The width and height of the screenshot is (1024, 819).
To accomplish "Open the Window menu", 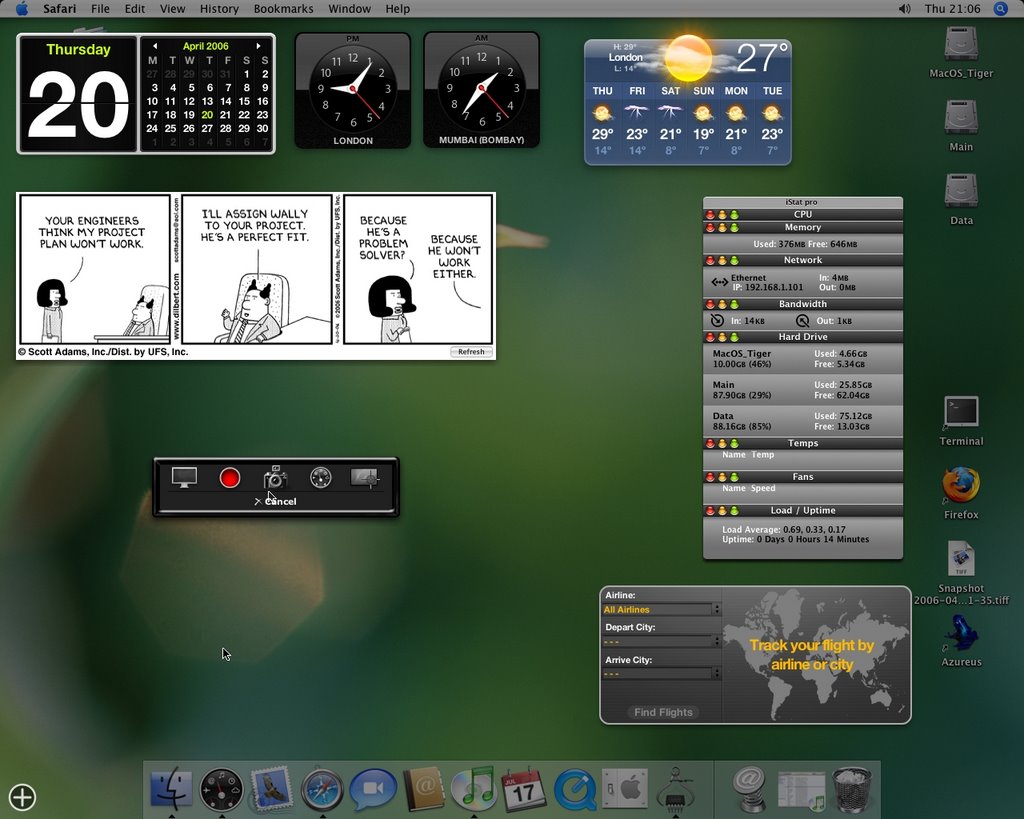I will (x=349, y=8).
